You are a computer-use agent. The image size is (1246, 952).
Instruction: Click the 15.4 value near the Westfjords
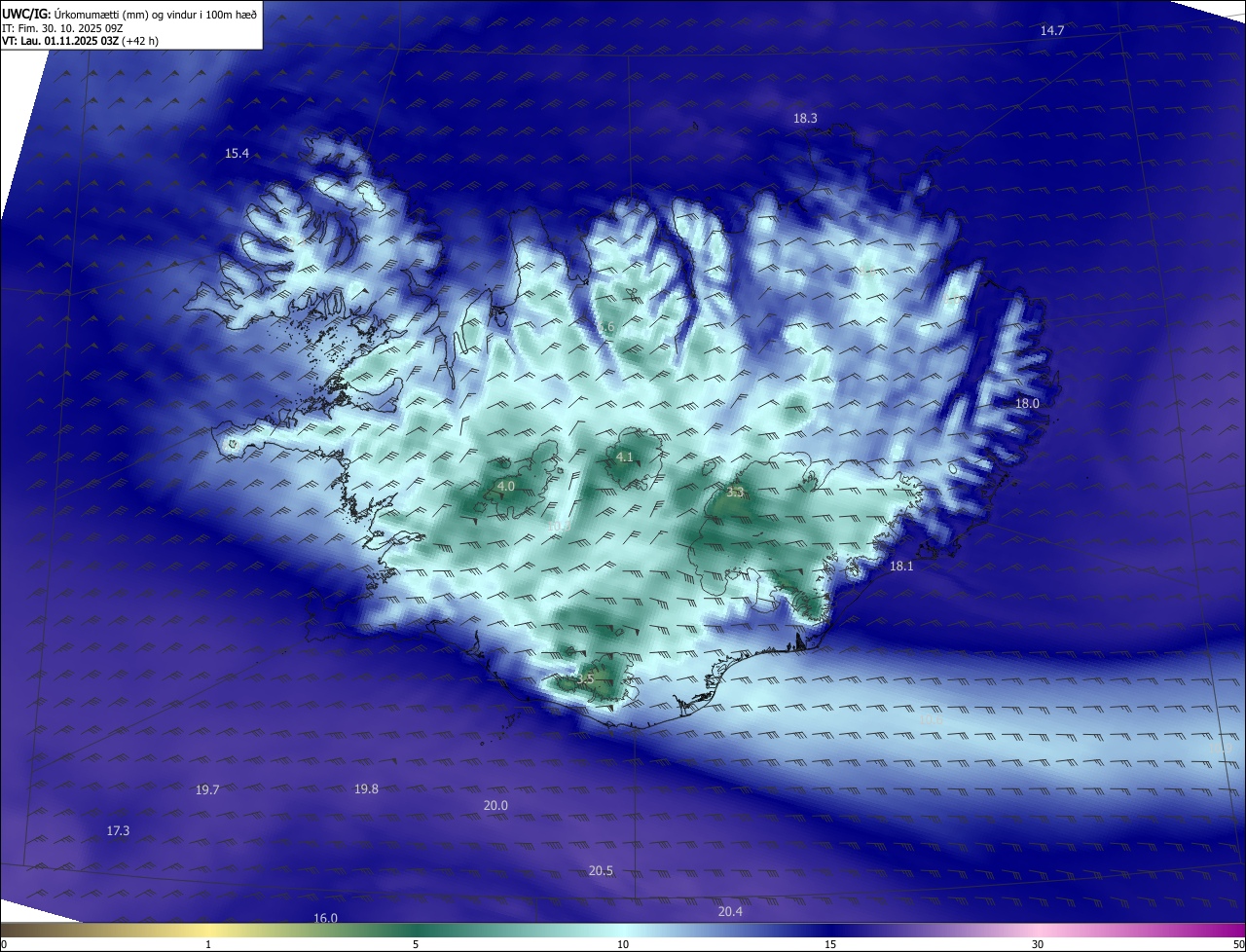(x=237, y=154)
